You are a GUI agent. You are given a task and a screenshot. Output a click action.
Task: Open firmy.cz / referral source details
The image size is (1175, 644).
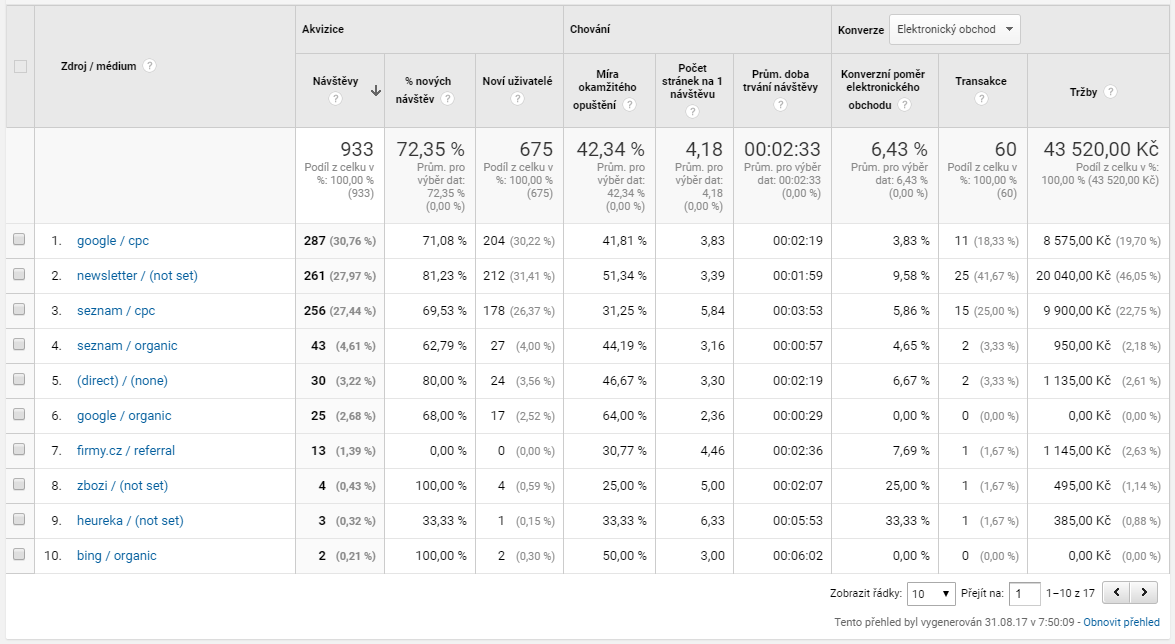coord(126,451)
